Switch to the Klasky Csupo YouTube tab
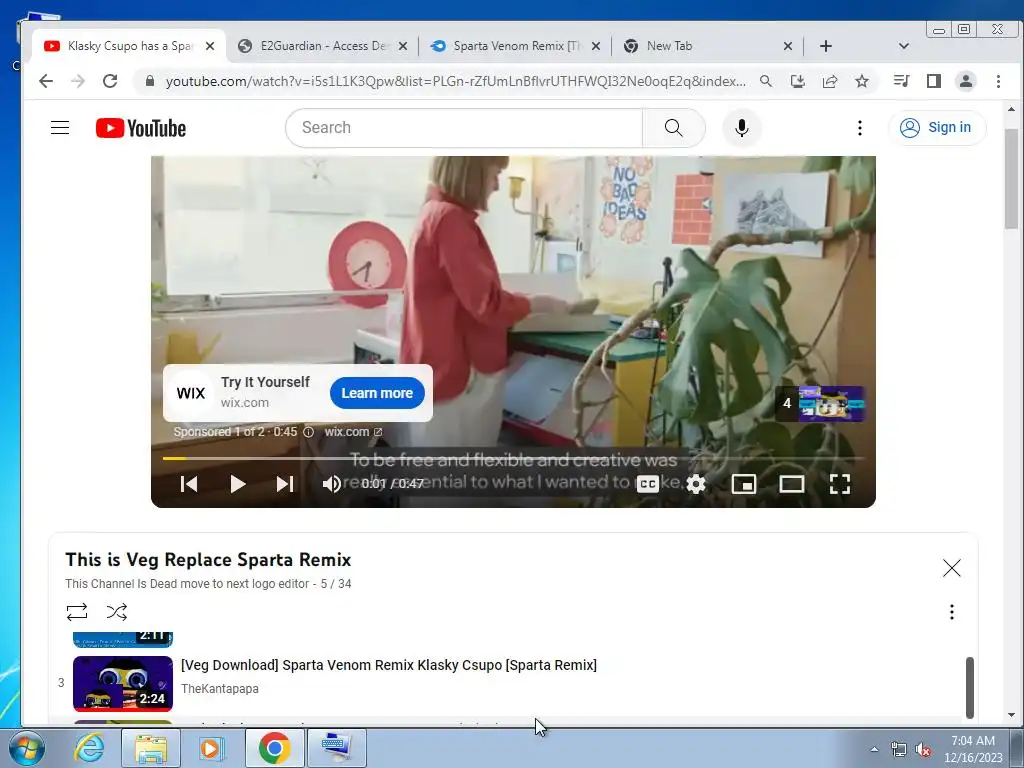 tap(129, 46)
